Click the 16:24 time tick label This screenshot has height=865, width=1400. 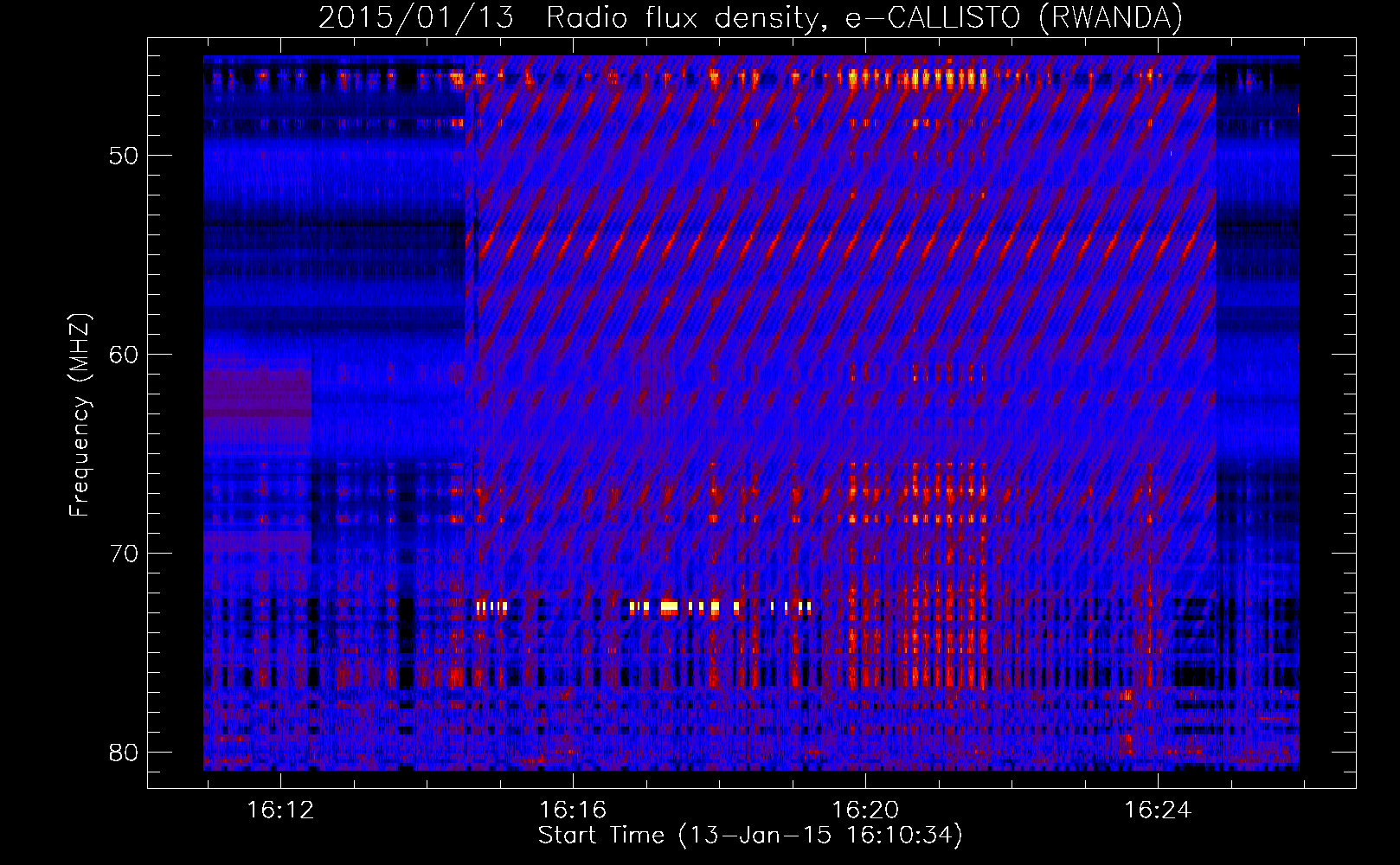click(1158, 811)
